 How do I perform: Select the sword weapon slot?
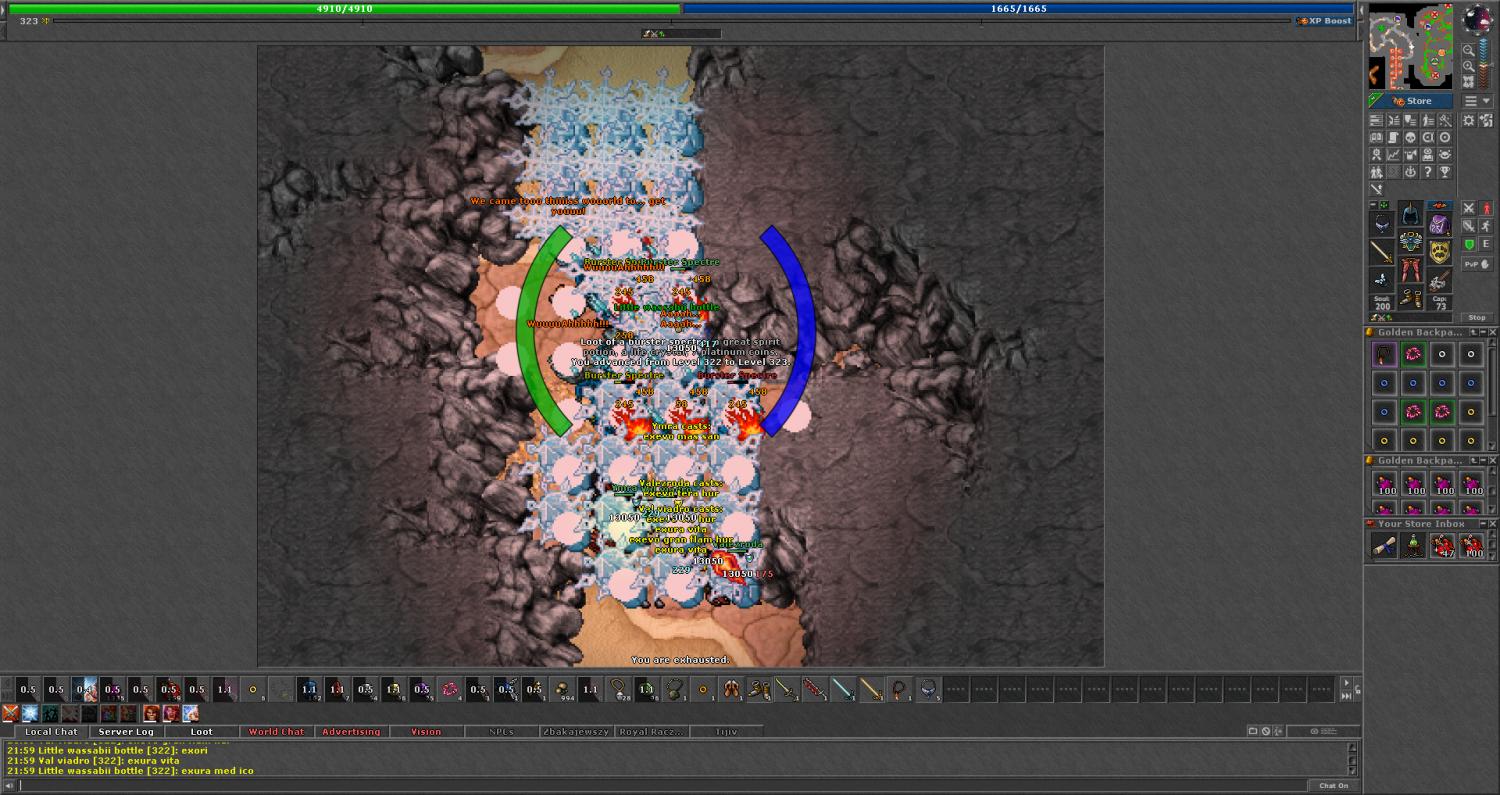[1381, 251]
